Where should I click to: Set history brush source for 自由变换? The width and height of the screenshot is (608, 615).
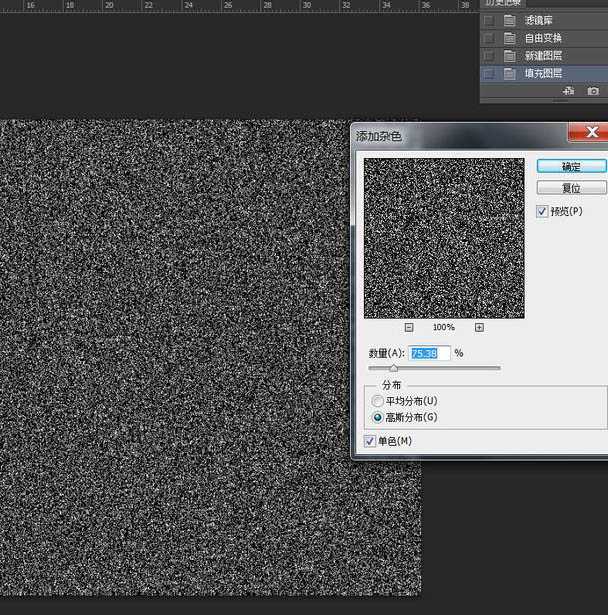click(x=488, y=38)
